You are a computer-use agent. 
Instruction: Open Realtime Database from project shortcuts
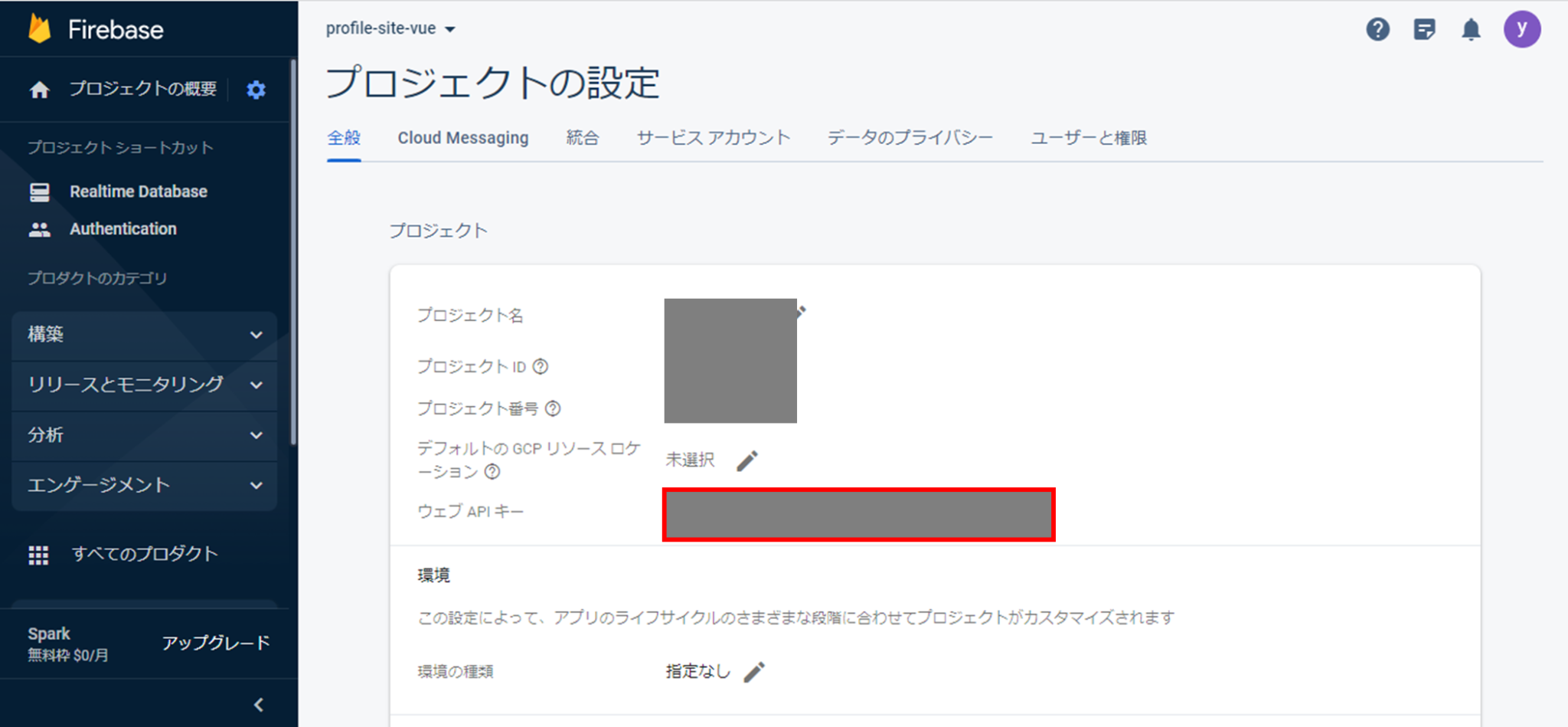138,191
